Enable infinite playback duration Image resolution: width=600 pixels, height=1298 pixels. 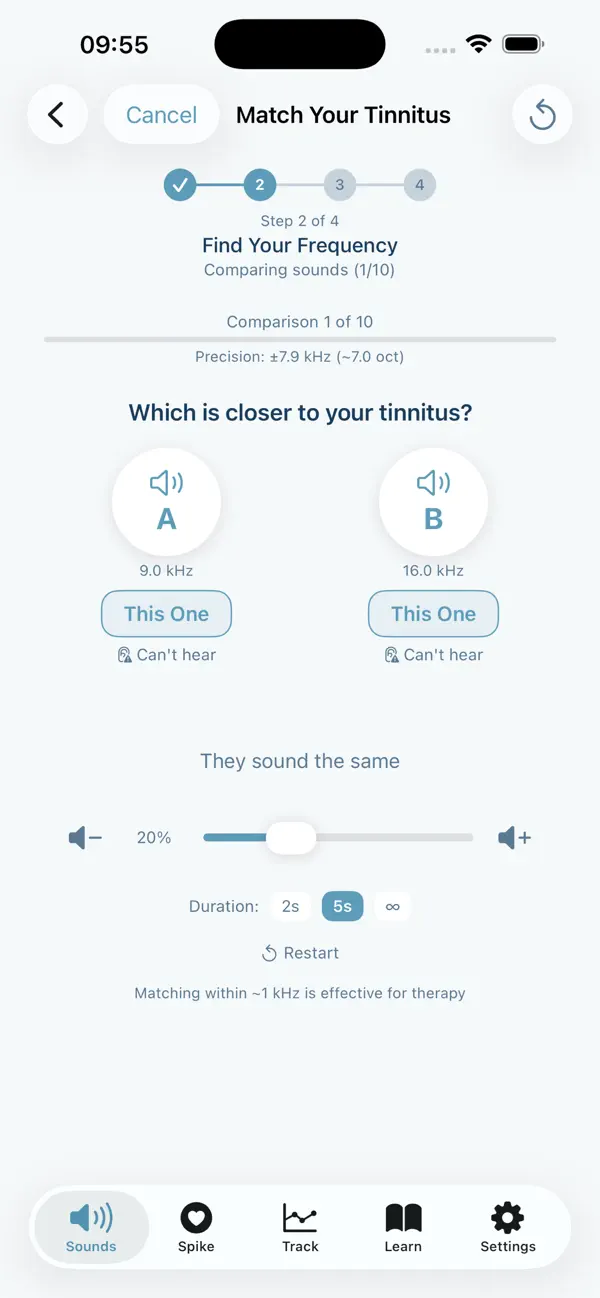(392, 906)
